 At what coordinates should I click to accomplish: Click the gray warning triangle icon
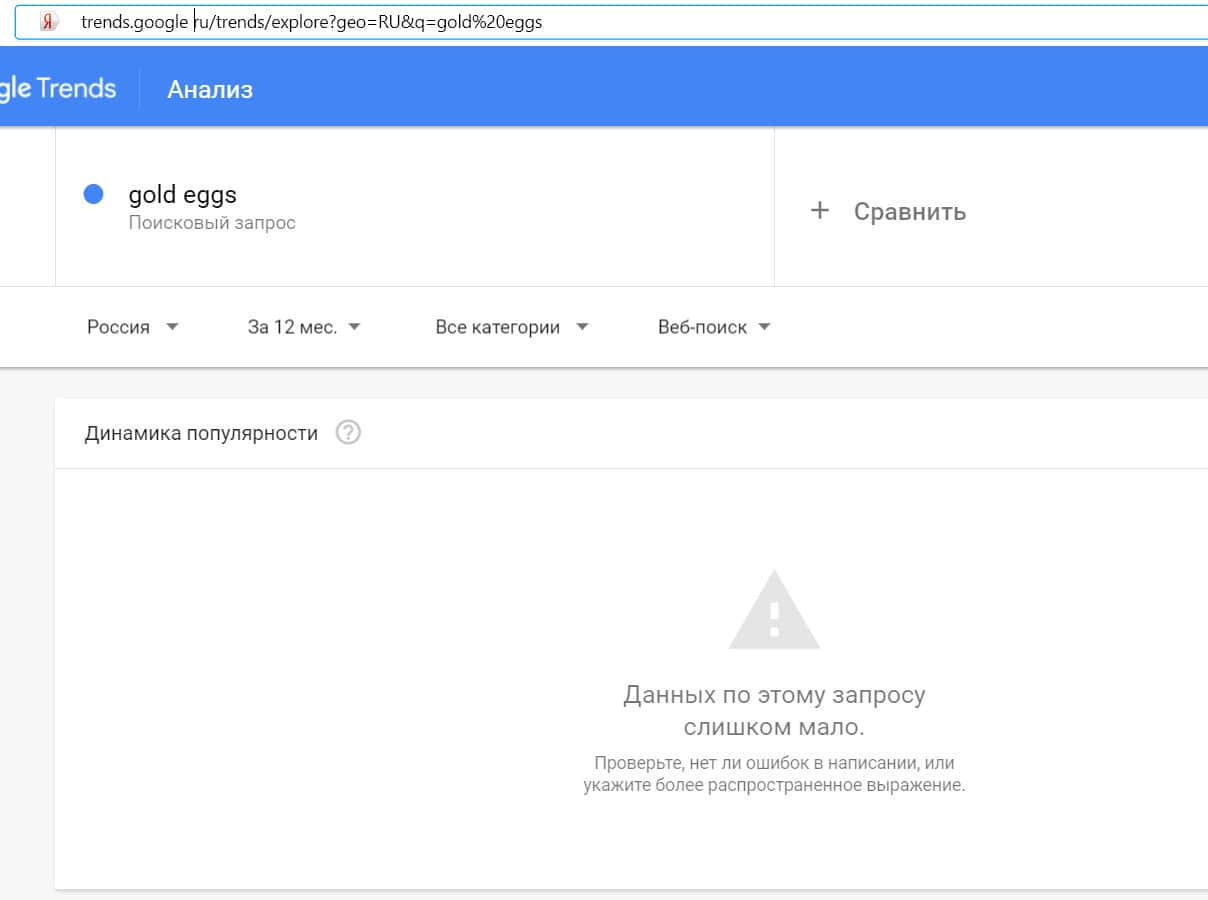point(773,611)
